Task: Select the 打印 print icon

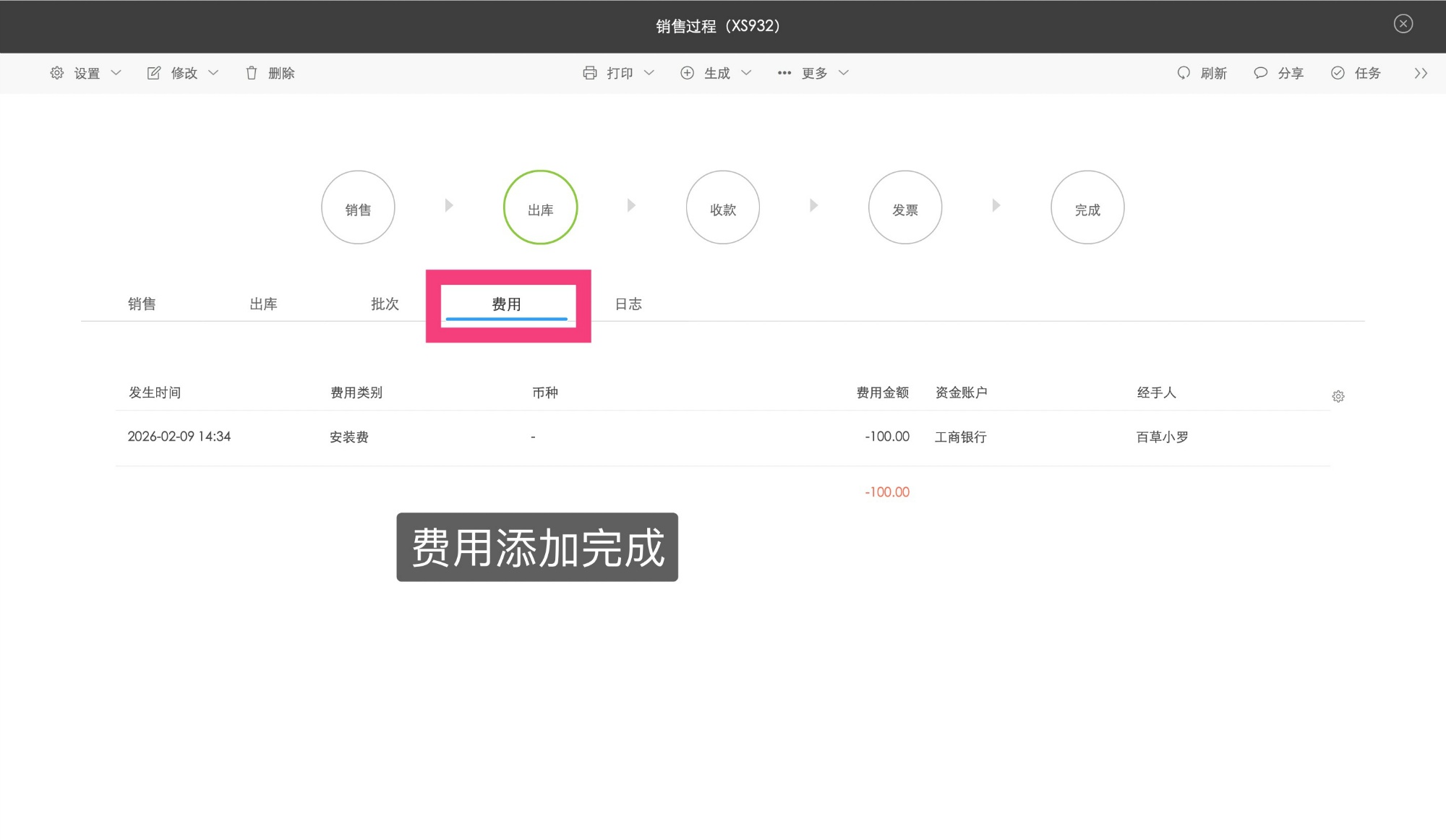Action: pyautogui.click(x=590, y=72)
